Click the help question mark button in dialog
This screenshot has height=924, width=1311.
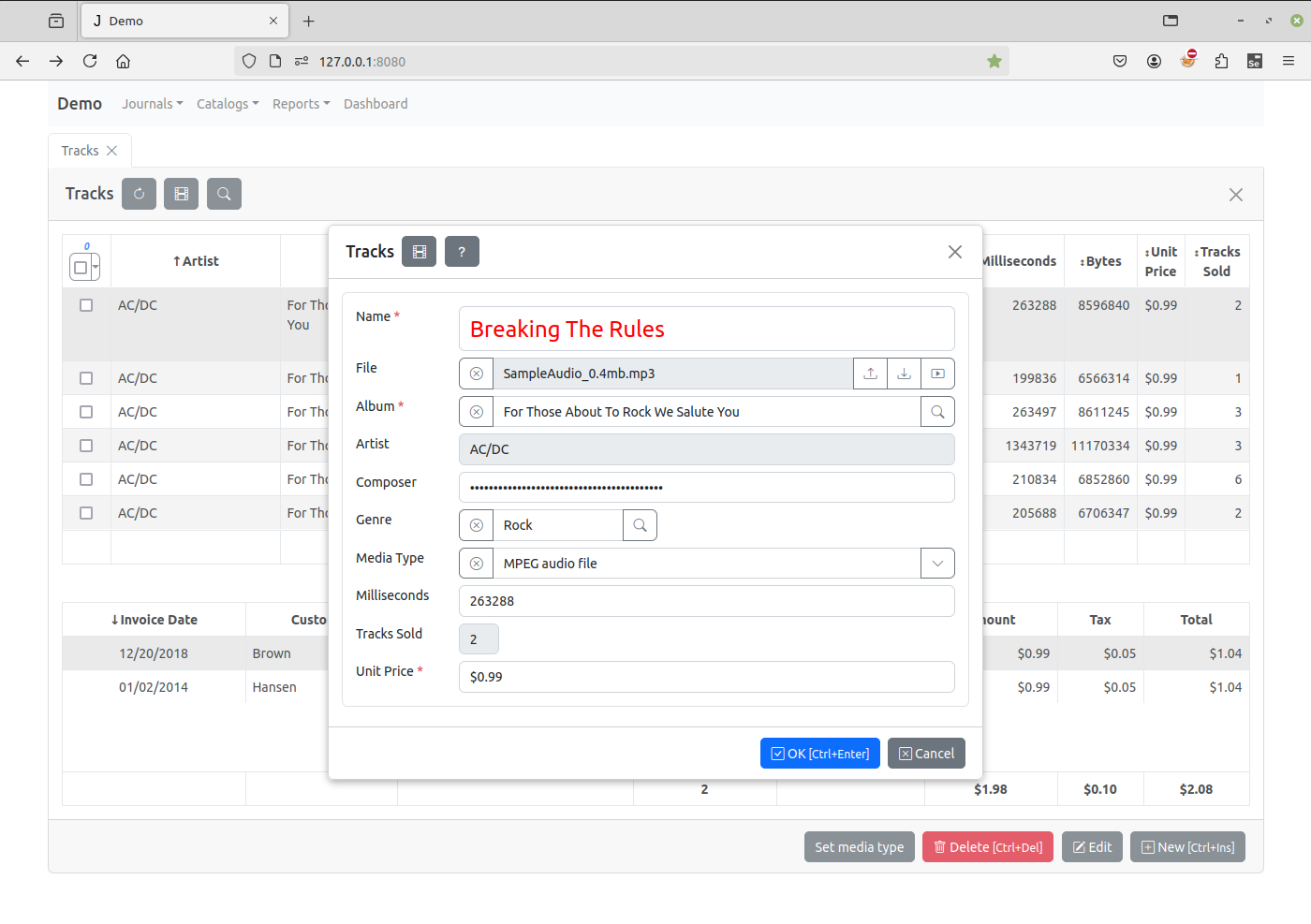click(x=462, y=252)
